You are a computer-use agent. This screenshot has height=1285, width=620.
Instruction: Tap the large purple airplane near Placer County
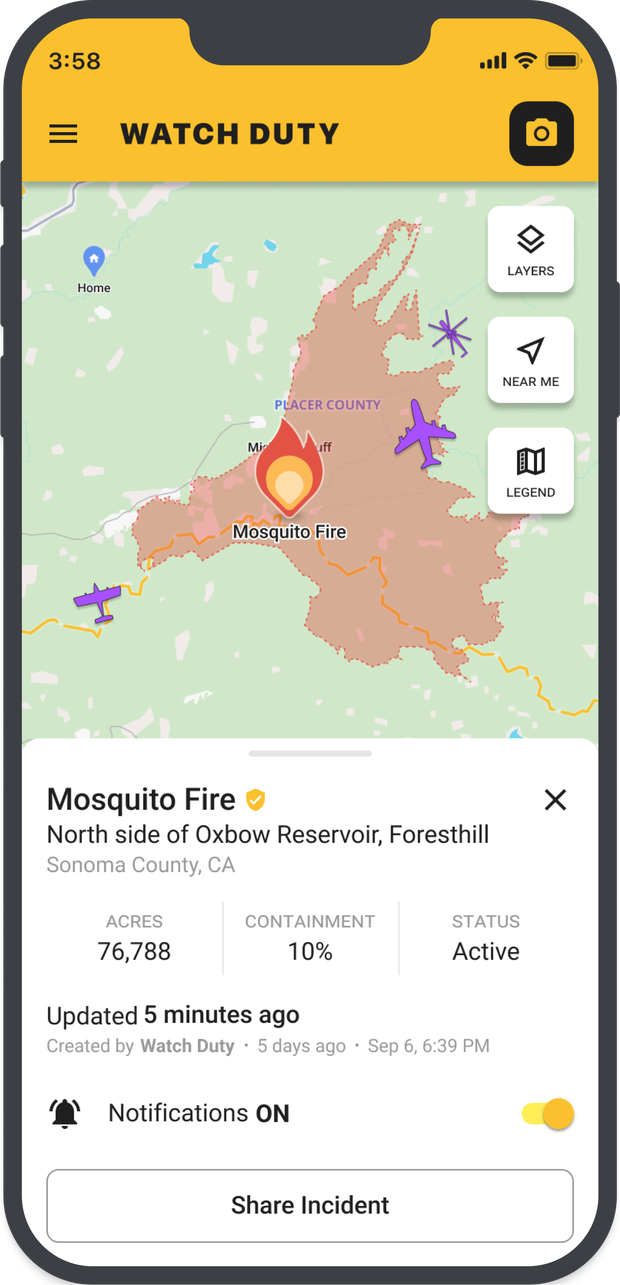pos(426,434)
